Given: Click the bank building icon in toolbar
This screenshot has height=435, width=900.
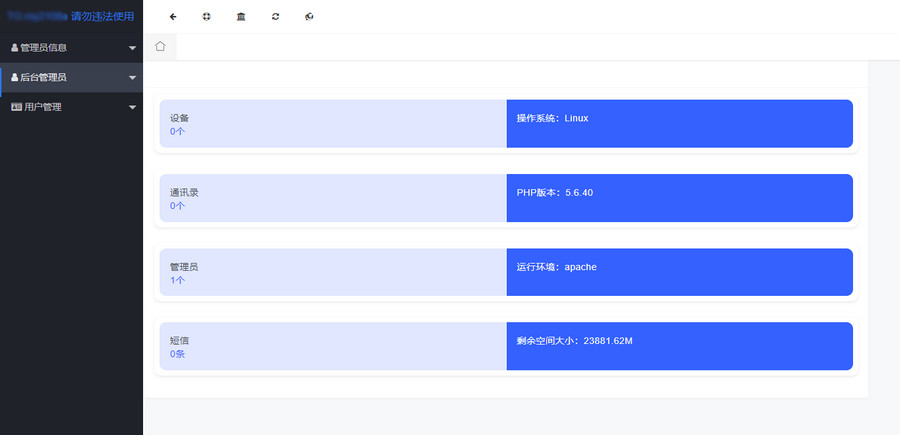Looking at the screenshot, I should tap(241, 17).
